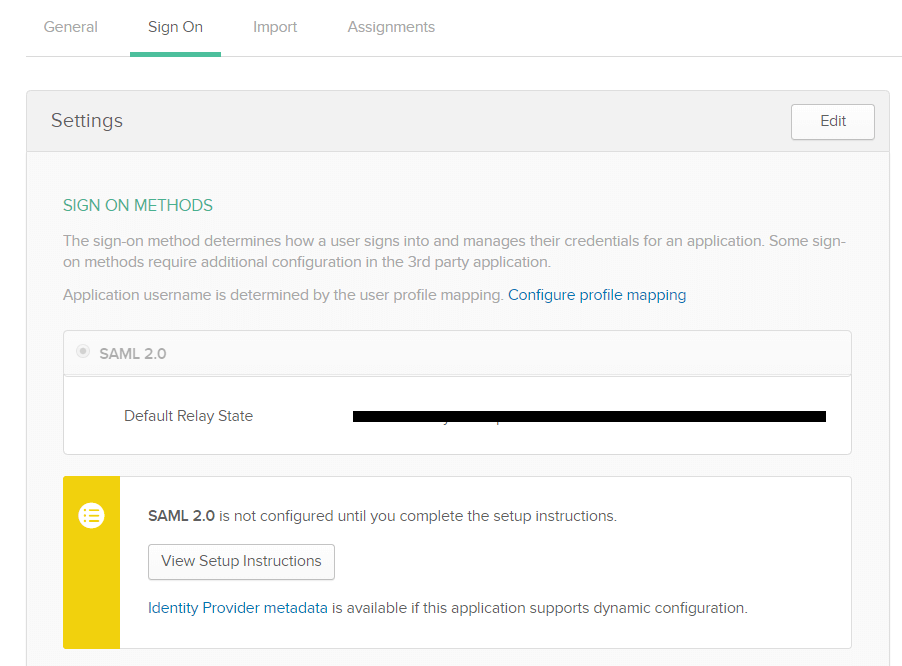Go to the Import tab
This screenshot has width=902, height=666.
275,27
